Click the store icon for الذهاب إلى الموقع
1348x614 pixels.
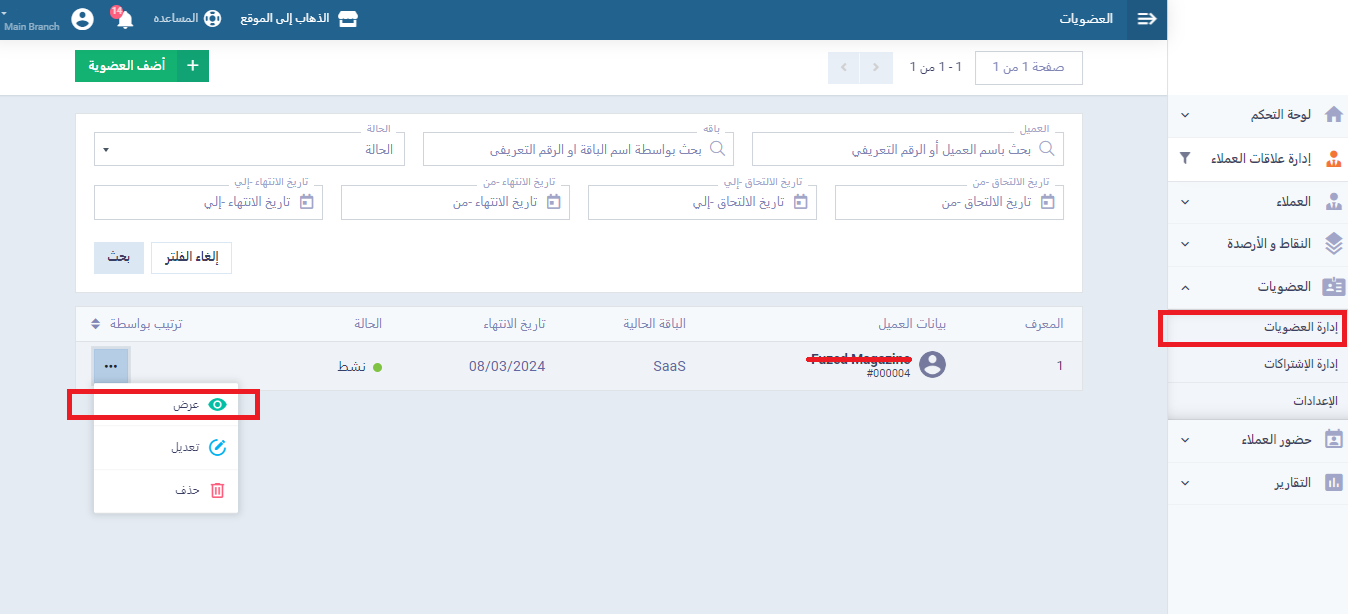click(347, 19)
